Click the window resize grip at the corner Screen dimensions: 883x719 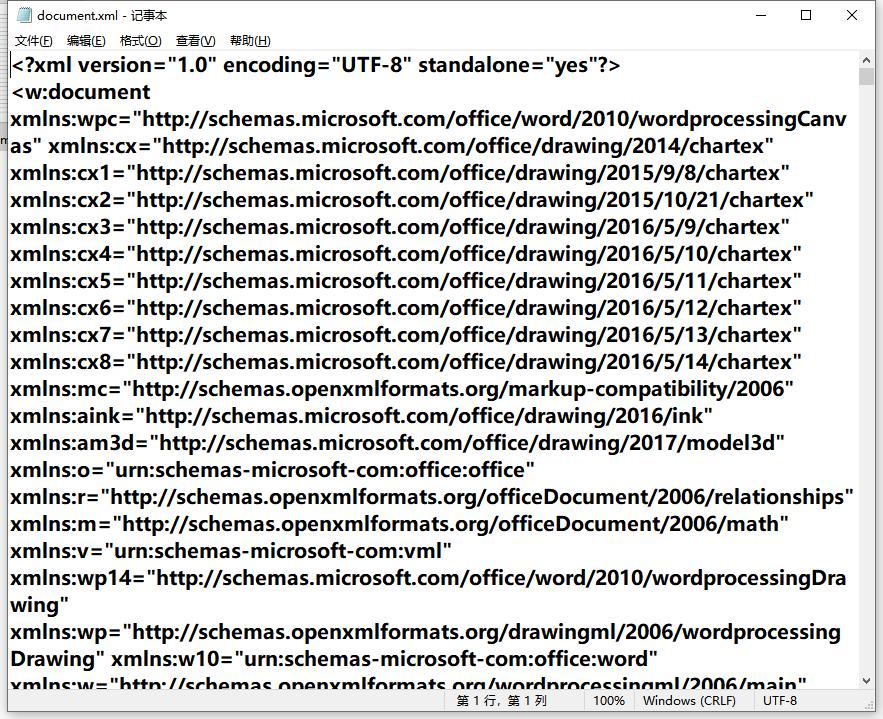point(869,705)
